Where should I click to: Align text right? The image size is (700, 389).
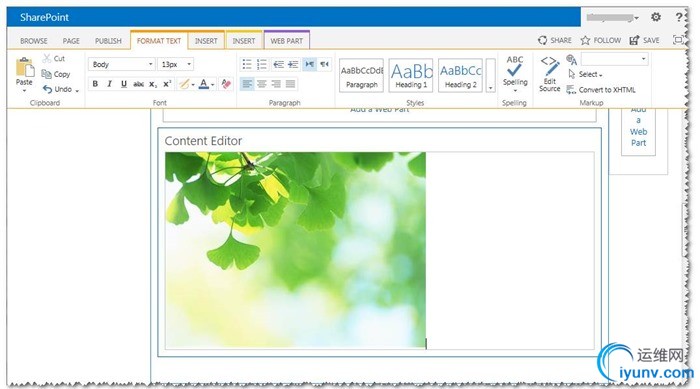276,84
